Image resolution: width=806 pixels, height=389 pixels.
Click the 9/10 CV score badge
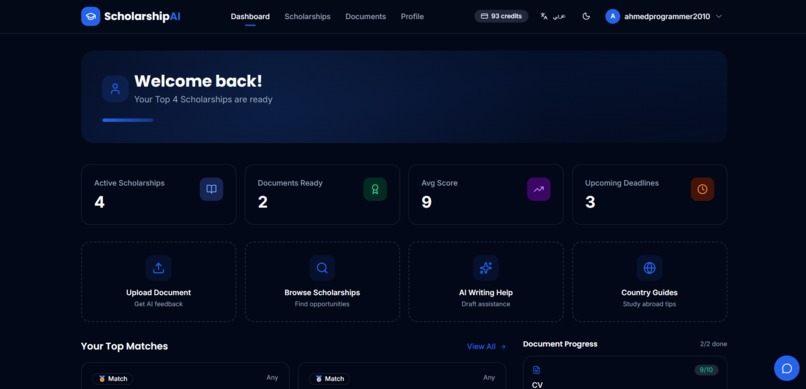[706, 370]
